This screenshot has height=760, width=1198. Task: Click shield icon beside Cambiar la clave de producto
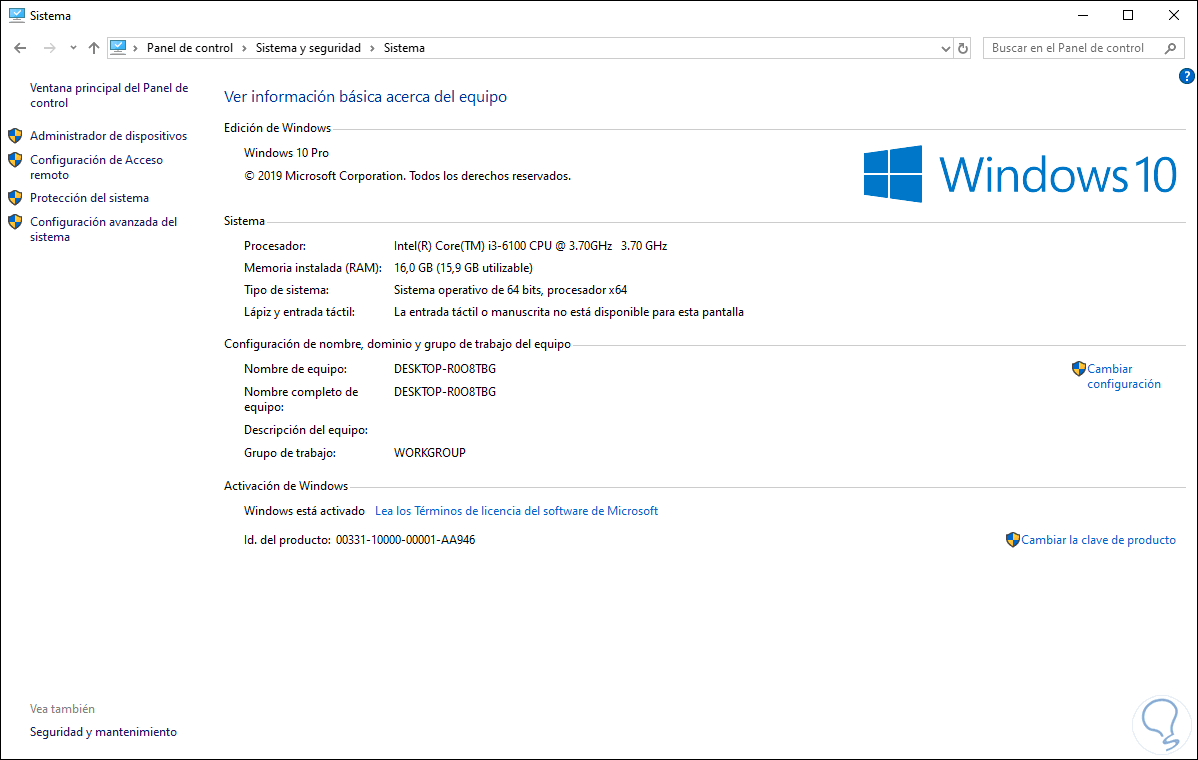pyautogui.click(x=1013, y=540)
